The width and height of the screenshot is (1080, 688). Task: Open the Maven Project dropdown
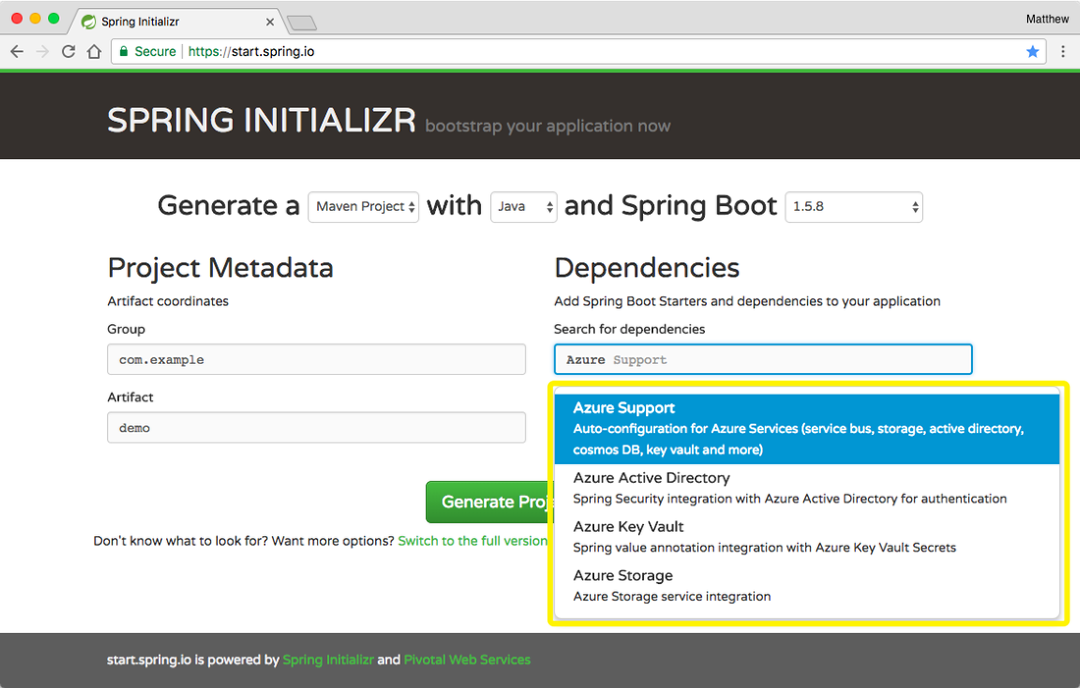(x=363, y=207)
